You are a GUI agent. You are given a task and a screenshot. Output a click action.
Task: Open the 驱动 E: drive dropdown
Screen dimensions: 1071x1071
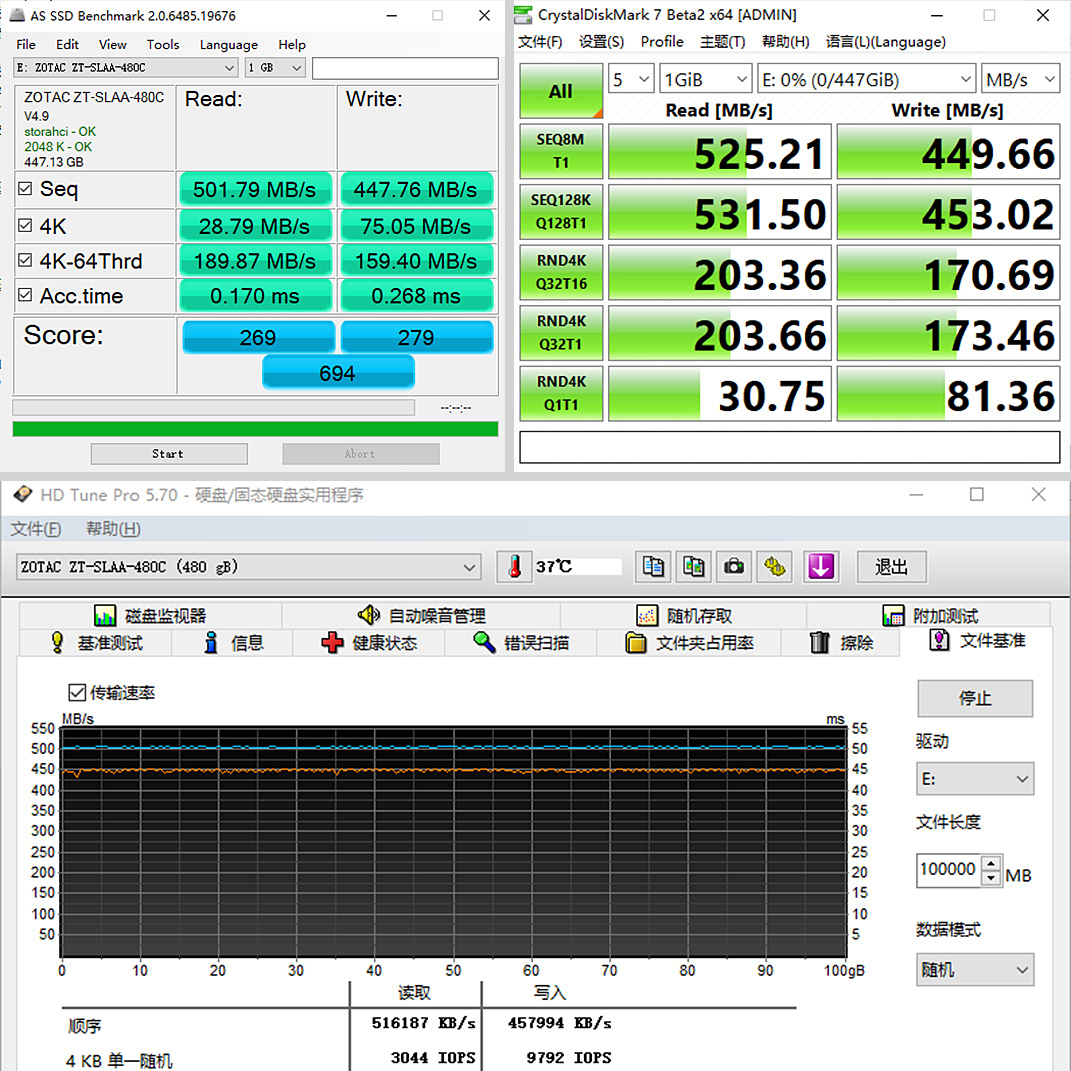(x=975, y=779)
